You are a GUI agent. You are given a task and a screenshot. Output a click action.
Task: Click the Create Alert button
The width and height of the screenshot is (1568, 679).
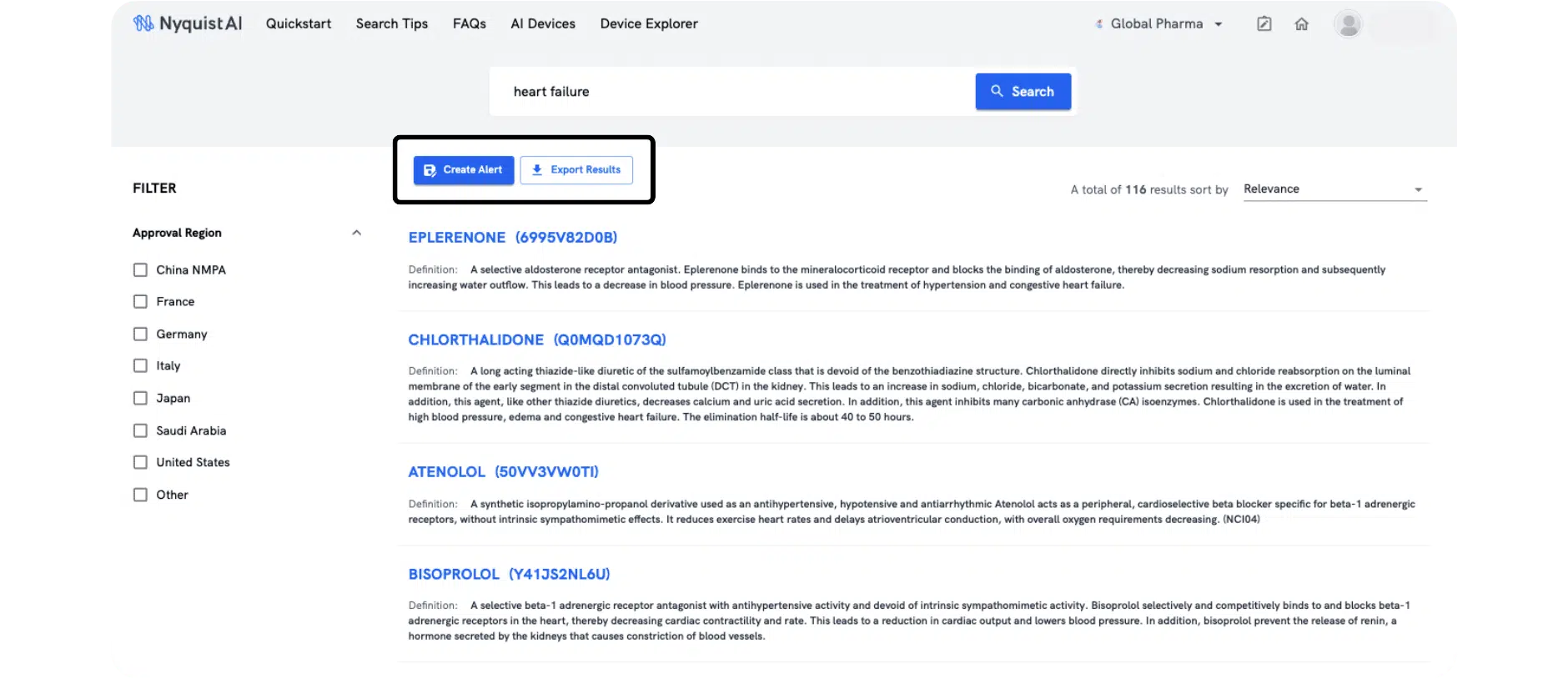(464, 170)
